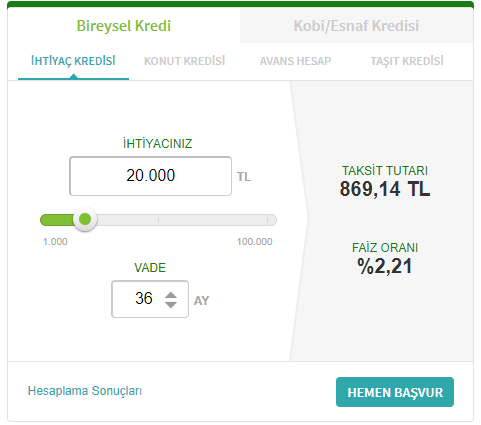Click the Vade field showing 36
481x425 pixels.
point(150,299)
